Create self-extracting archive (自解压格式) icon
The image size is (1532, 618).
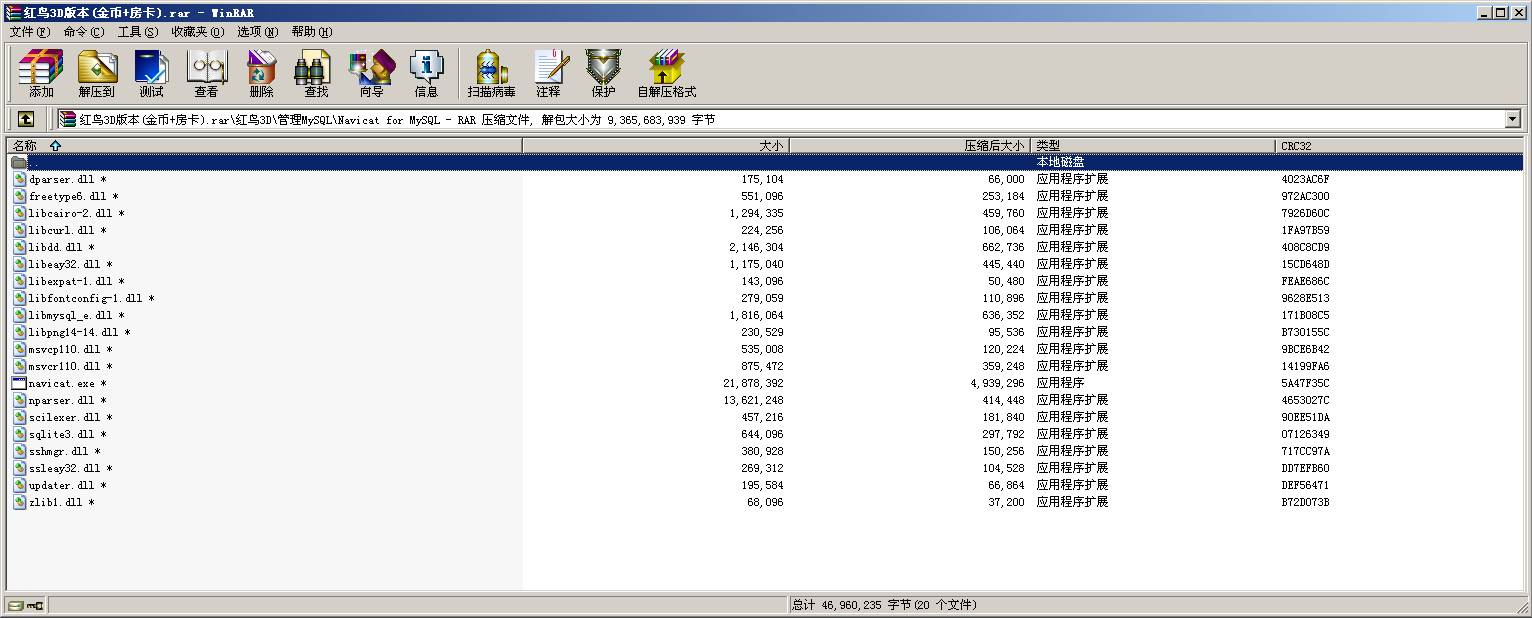(x=666, y=74)
